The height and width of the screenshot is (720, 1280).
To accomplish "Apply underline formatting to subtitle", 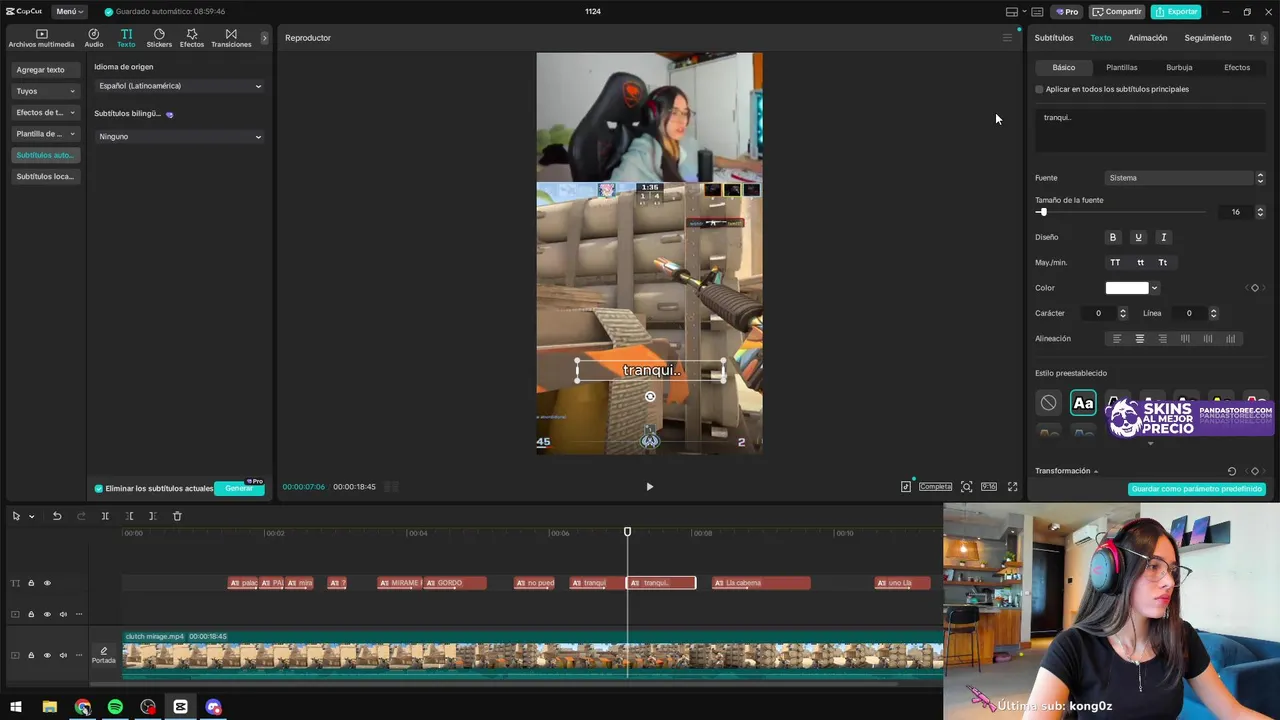I will (x=1138, y=237).
